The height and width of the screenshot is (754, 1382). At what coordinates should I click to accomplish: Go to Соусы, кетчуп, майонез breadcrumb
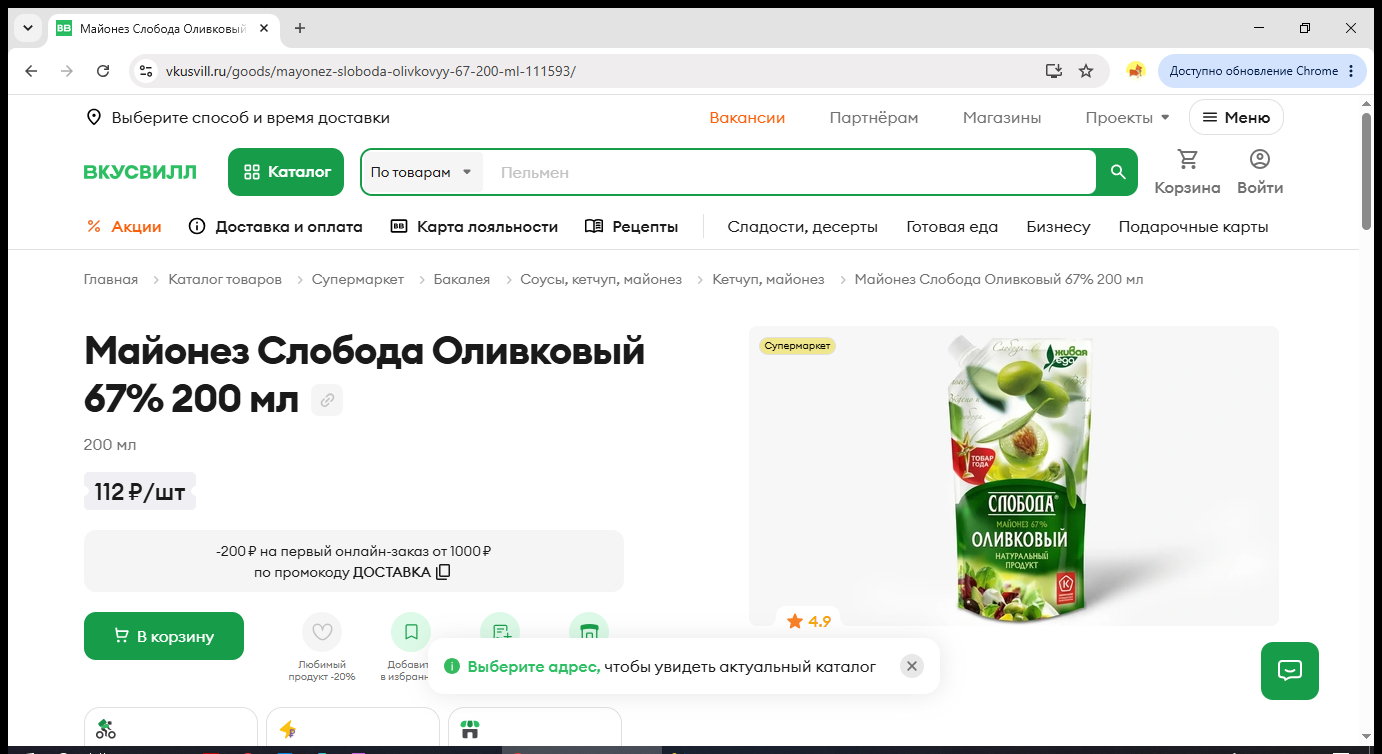coord(601,280)
